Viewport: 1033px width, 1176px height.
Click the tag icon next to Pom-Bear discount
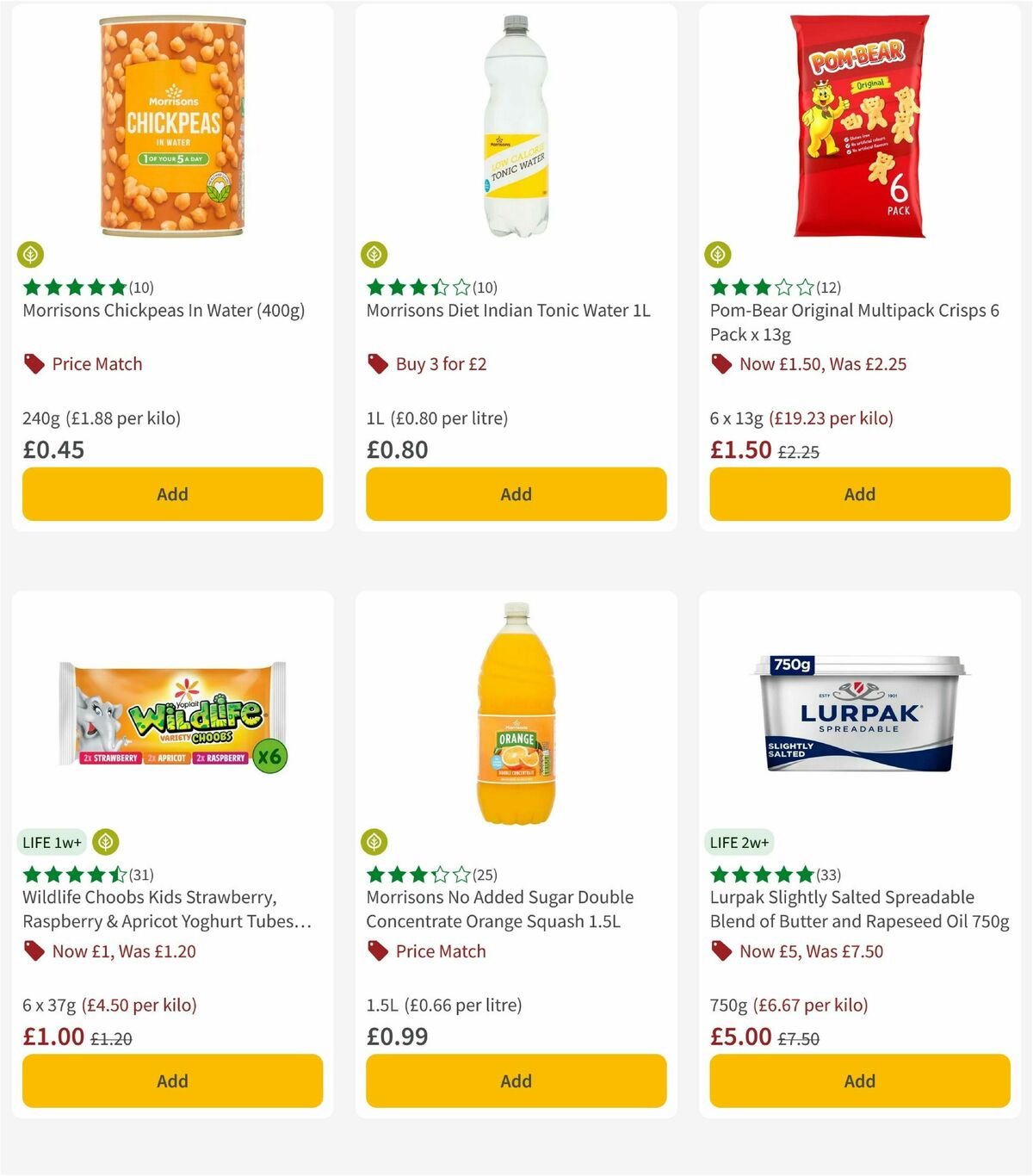point(720,363)
